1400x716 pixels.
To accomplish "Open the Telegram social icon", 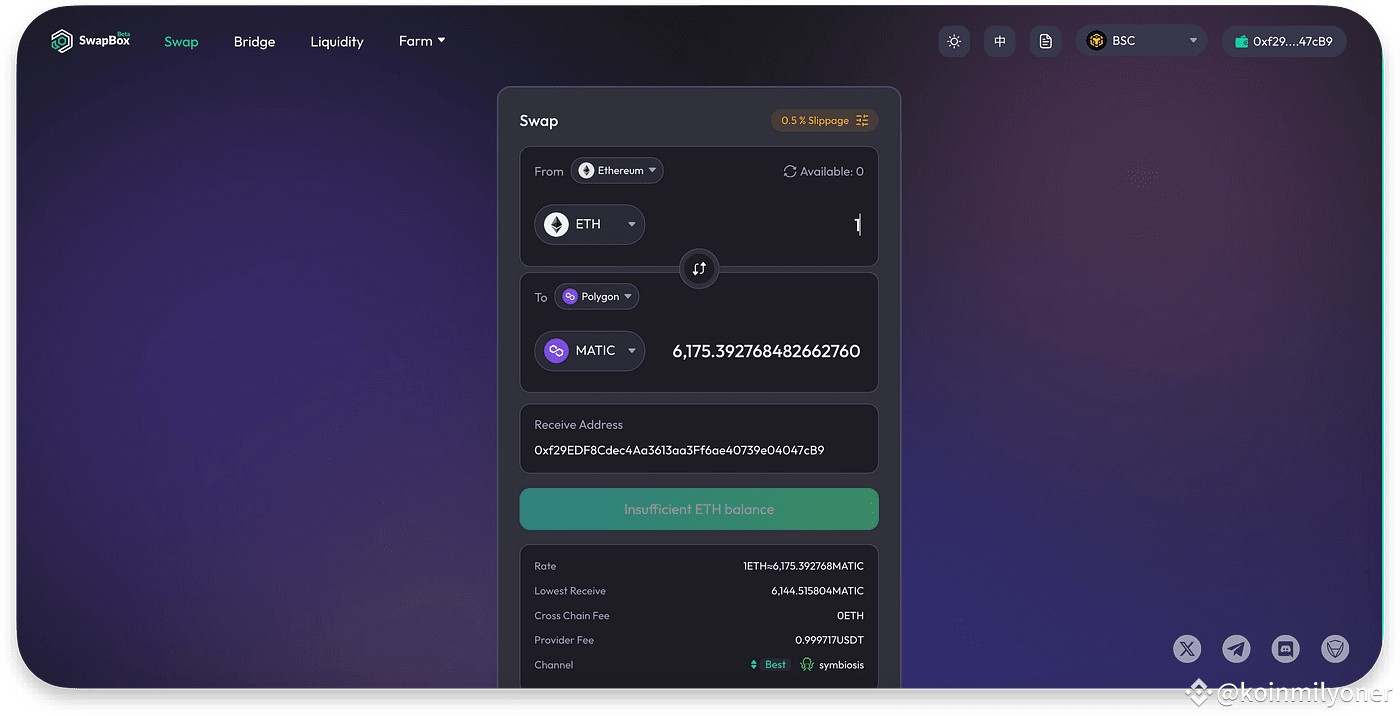I will (x=1237, y=649).
